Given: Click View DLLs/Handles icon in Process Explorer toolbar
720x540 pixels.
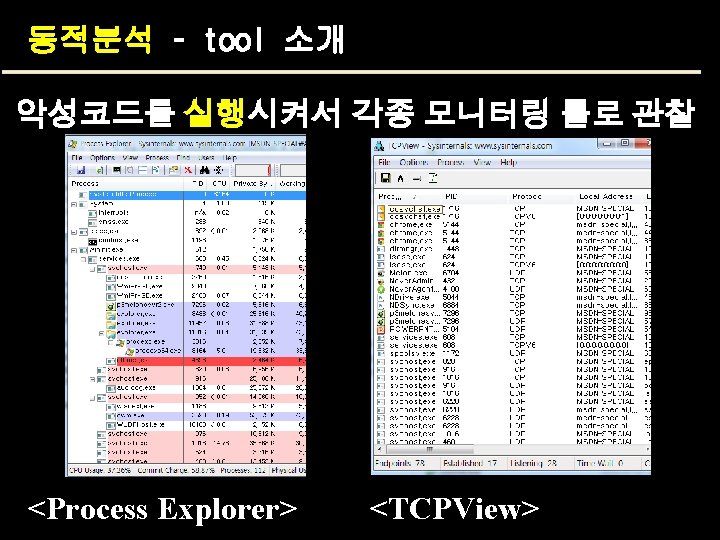Looking at the screenshot, I should pyautogui.click(x=155, y=170).
